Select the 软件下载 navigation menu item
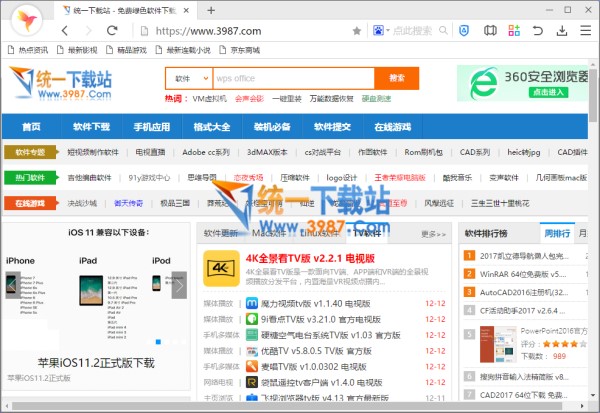The width and height of the screenshot is (600, 413). [91, 127]
